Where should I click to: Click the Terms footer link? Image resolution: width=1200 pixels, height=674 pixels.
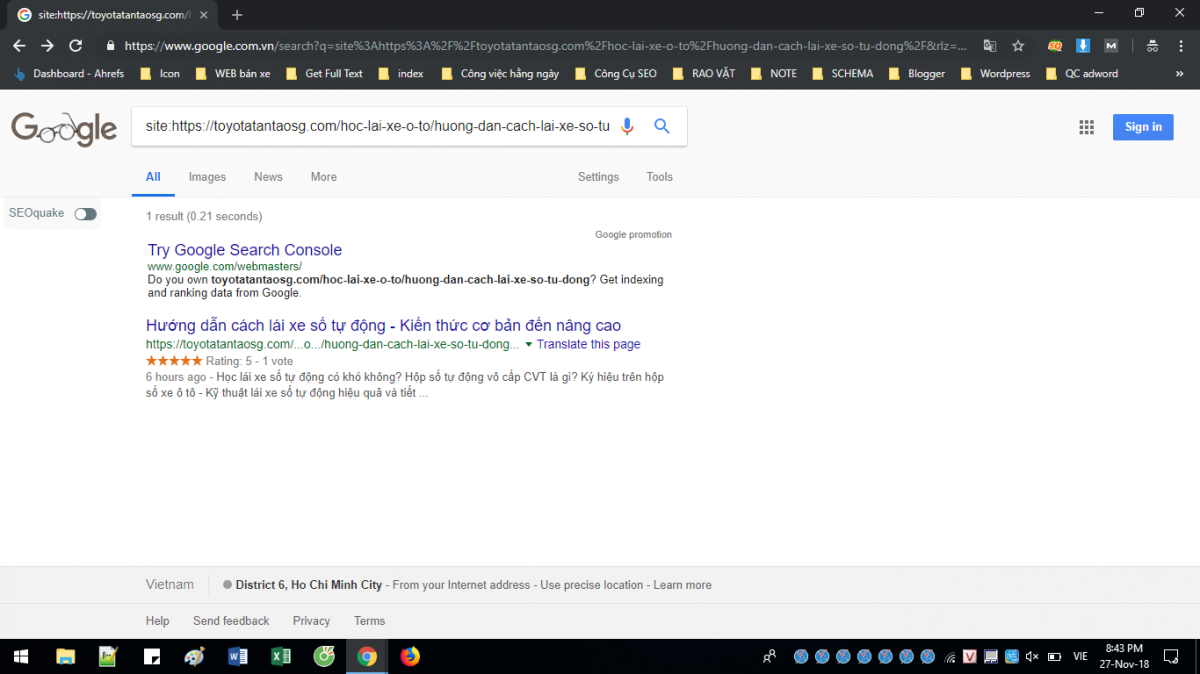(369, 621)
